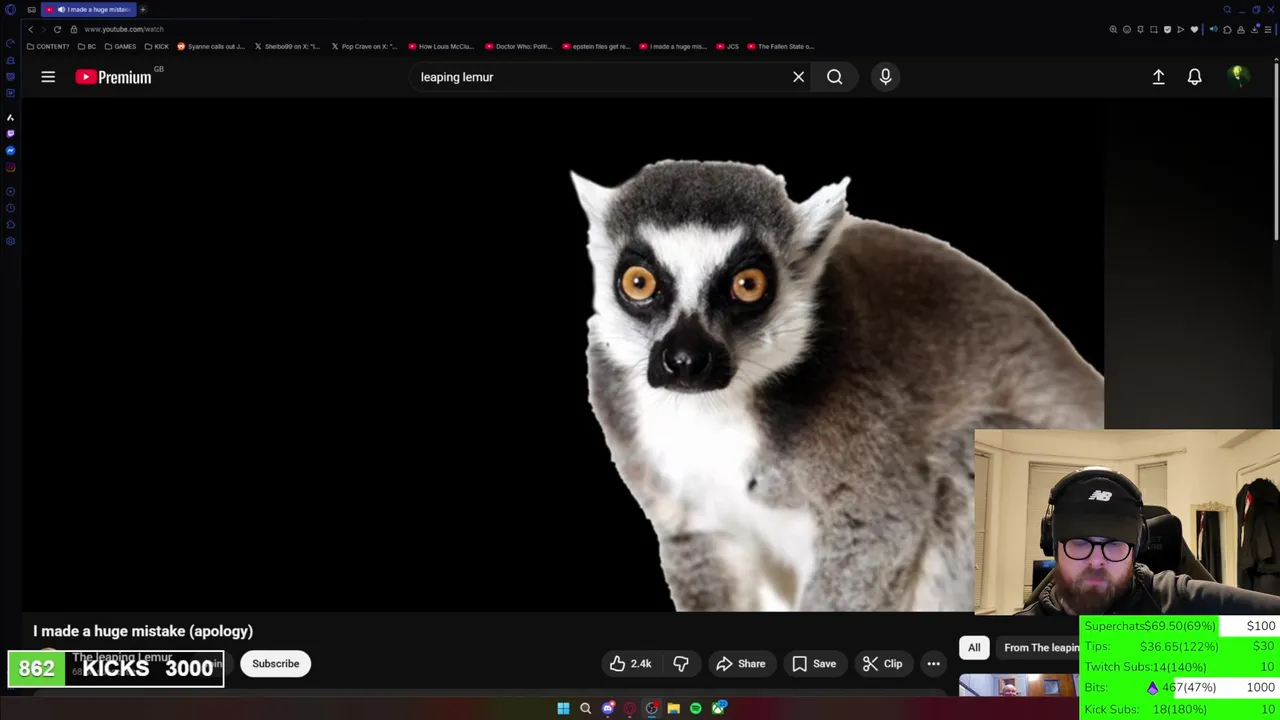Open the upload/create video icon
1280x720 pixels.
point(1158,77)
